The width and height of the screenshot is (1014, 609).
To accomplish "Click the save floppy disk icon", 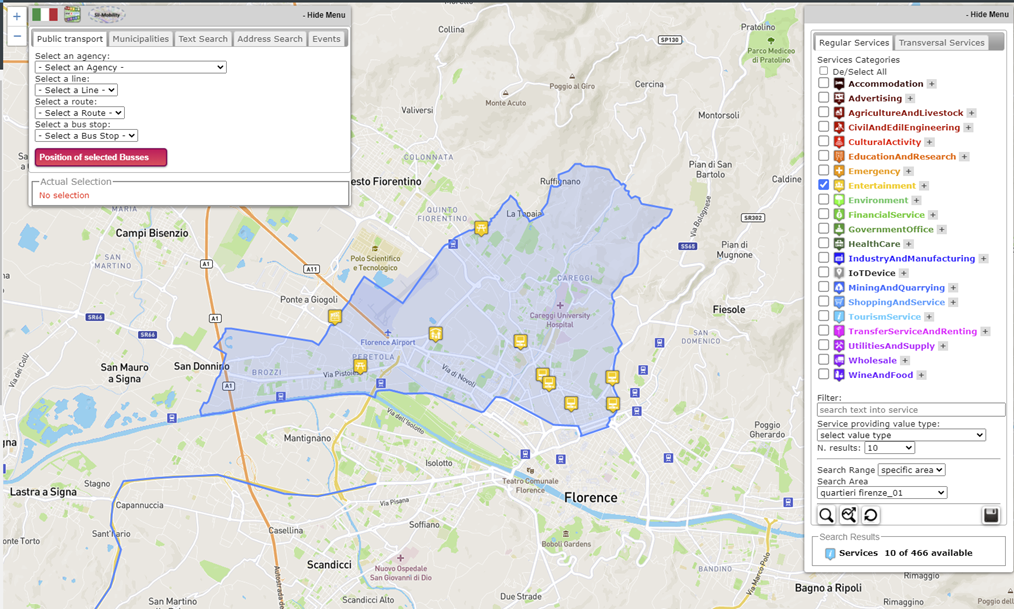I will pos(991,515).
